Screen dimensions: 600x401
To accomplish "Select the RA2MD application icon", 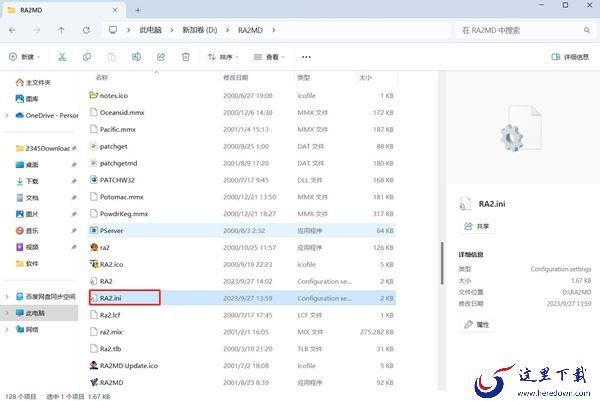I will 94,382.
